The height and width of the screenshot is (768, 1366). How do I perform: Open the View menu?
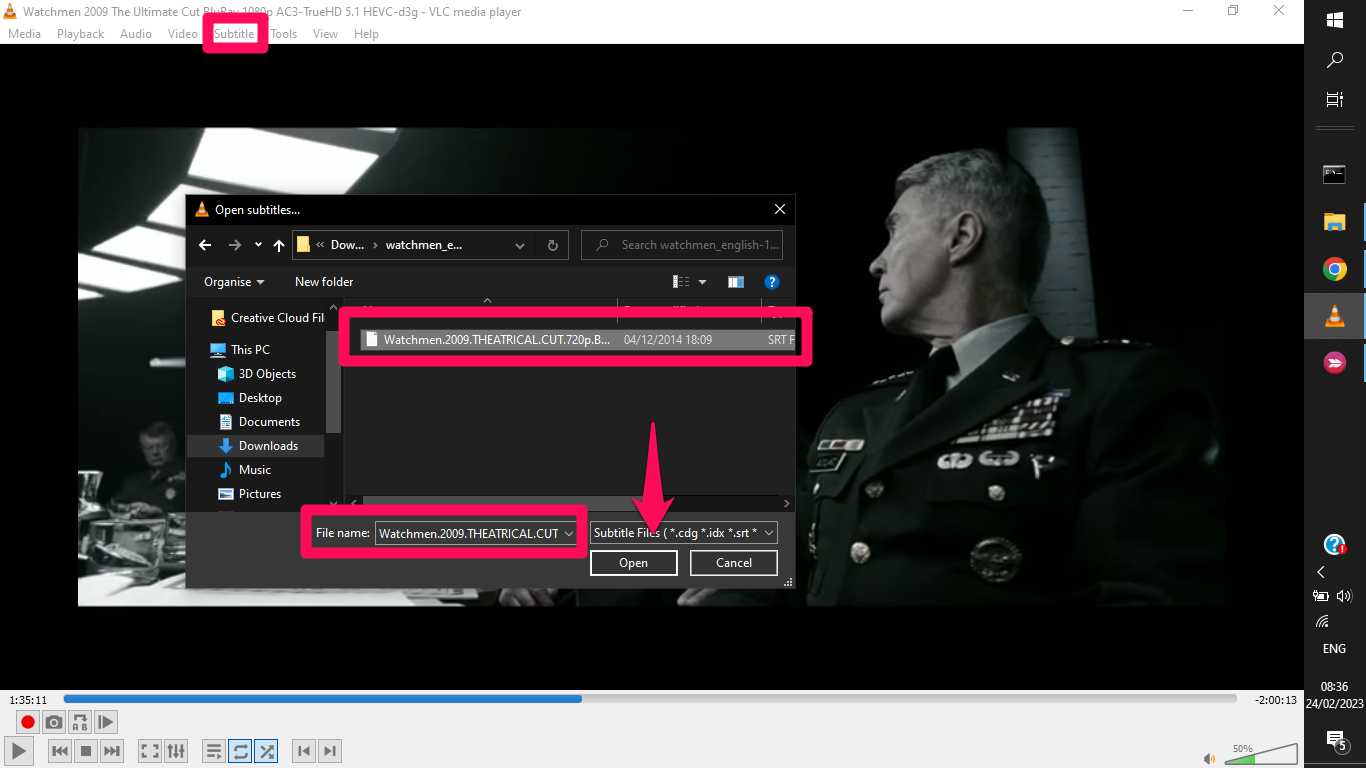[325, 33]
